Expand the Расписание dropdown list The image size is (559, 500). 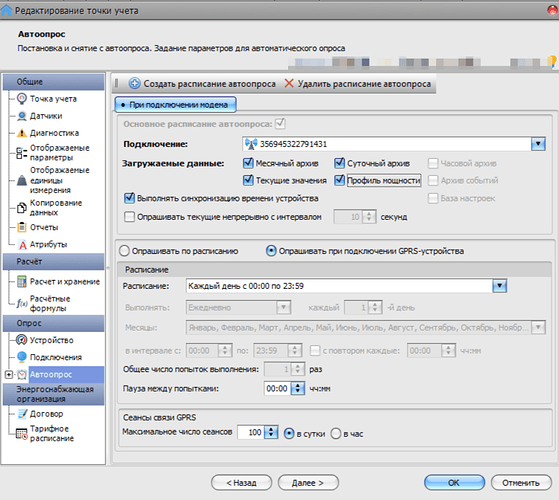pyautogui.click(x=499, y=286)
